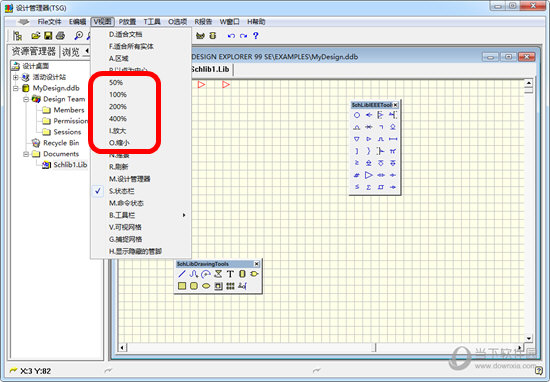Select the dot circle symbol in IEEE tools
Screen dimensions: 550x382
[357, 115]
